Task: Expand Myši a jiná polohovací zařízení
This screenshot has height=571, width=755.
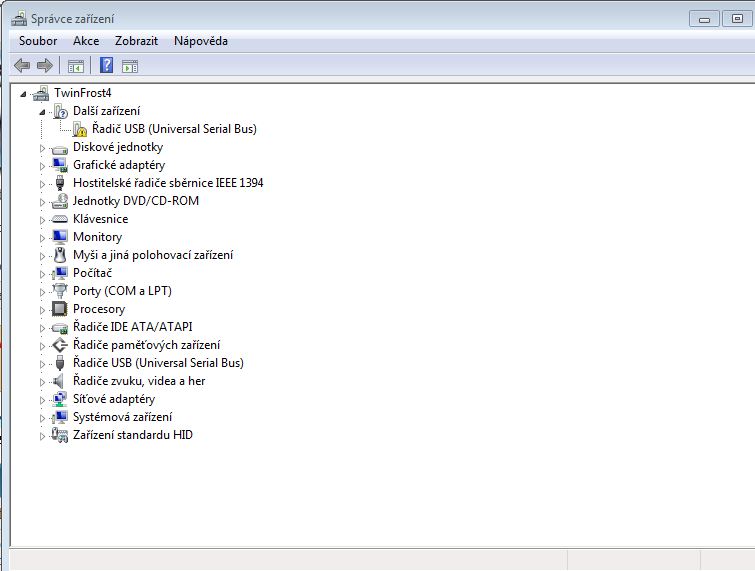Action: [42, 256]
